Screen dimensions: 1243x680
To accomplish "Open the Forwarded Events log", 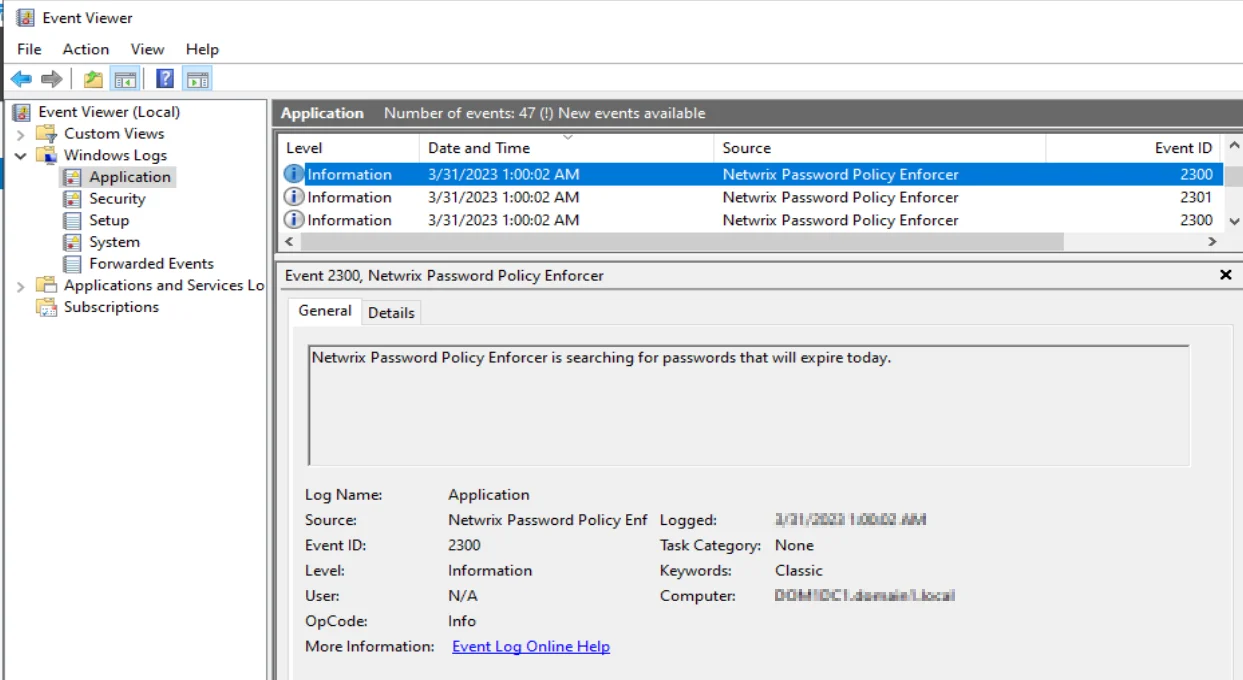I will 151,264.
